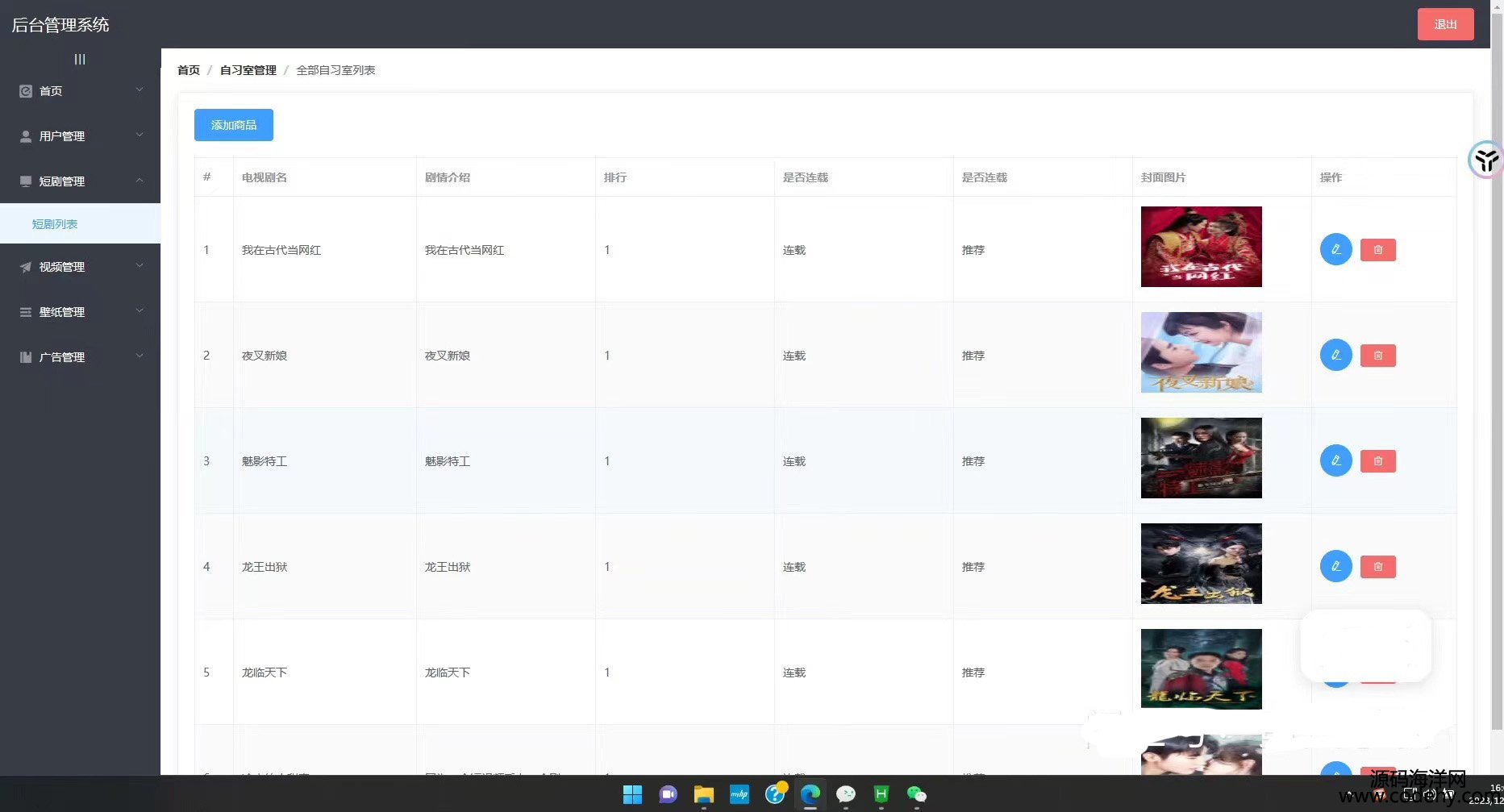
Task: Delete the 夜叉新娘 row
Action: [x=1377, y=356]
